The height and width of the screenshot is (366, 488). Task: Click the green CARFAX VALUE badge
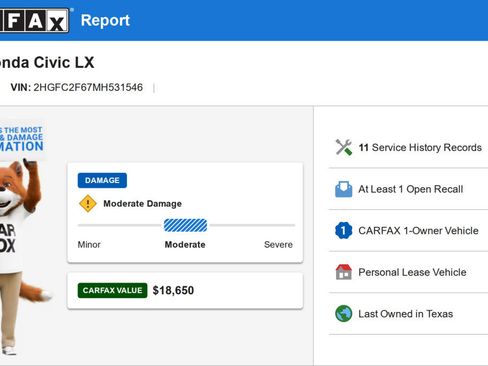point(112,290)
